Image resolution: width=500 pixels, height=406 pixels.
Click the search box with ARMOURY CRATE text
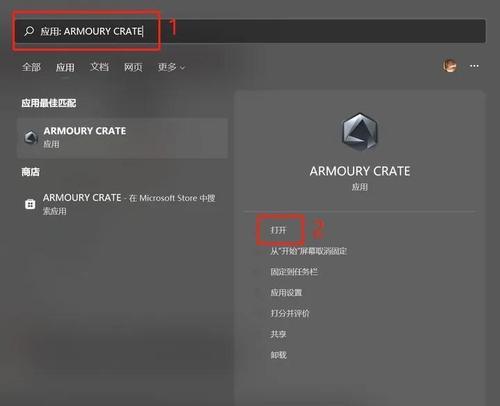pos(250,31)
